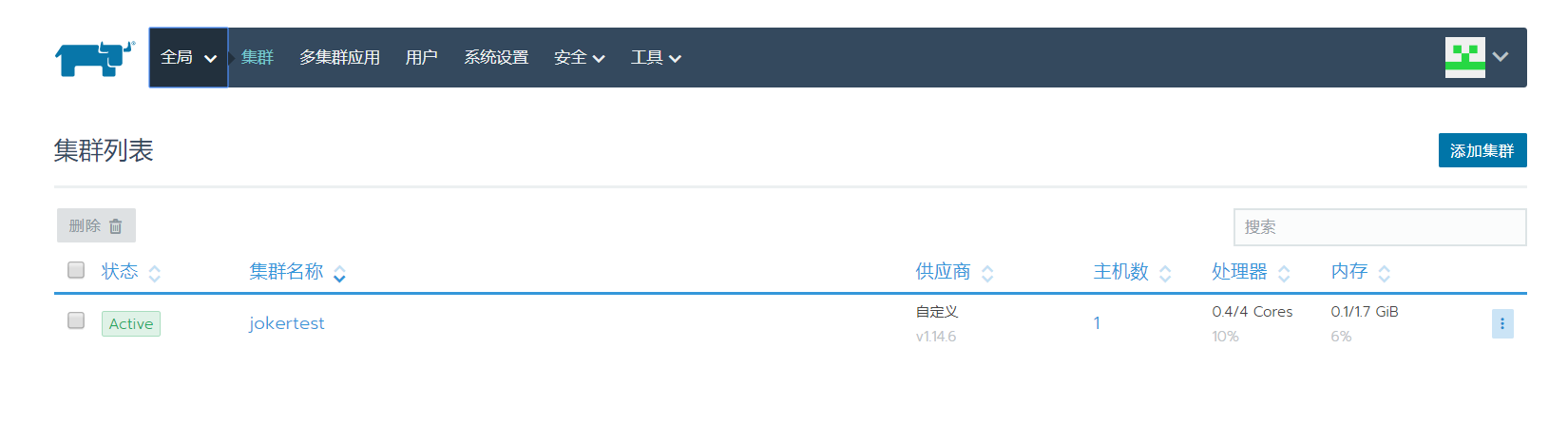This screenshot has height=426, width=1568.
Task: Focus the 搜索 search field
Action: [1380, 227]
